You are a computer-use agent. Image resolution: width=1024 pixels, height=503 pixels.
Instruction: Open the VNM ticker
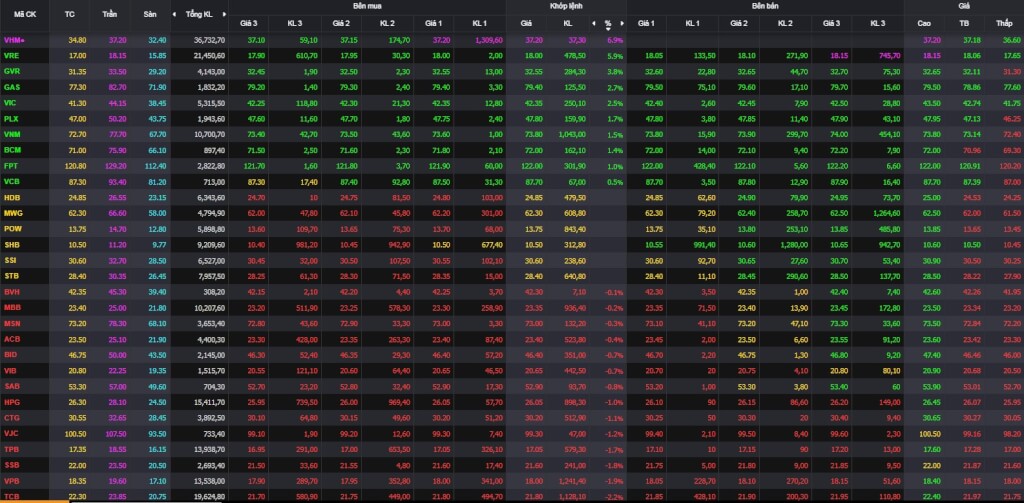click(x=11, y=134)
